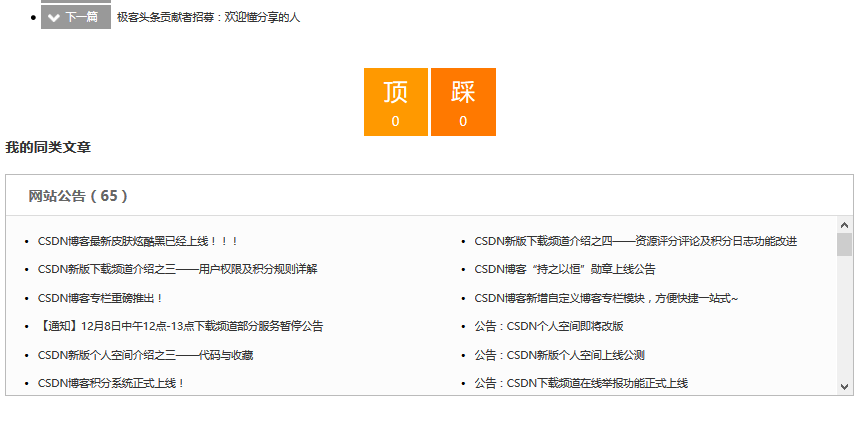Viewport: 862px width, 428px height.
Task: Open CSDN新版下载频道介绍之四 资源评分评论 article
Action: (636, 241)
